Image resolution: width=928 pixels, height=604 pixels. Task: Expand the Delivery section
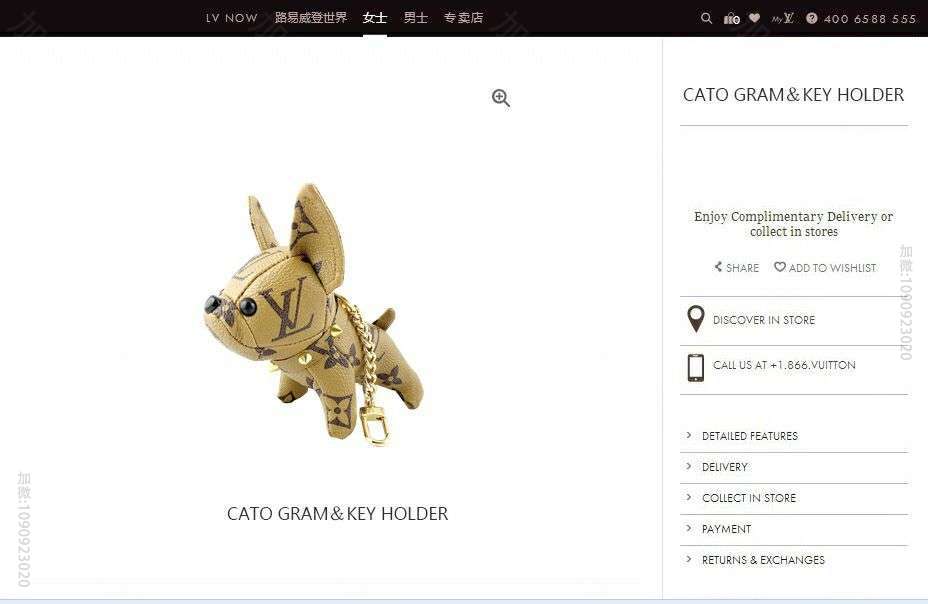794,467
